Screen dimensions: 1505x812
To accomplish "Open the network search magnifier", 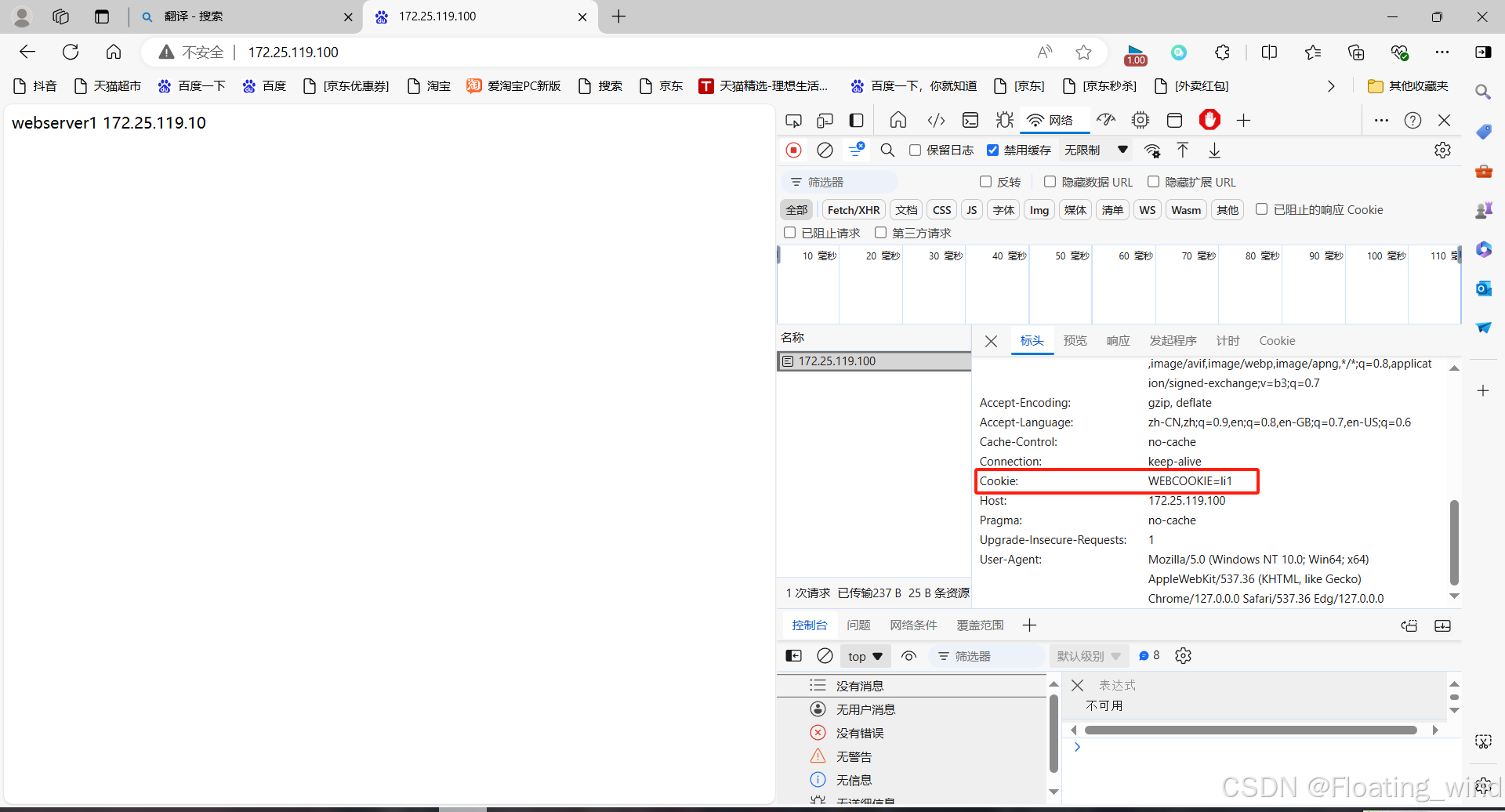I will click(x=887, y=150).
